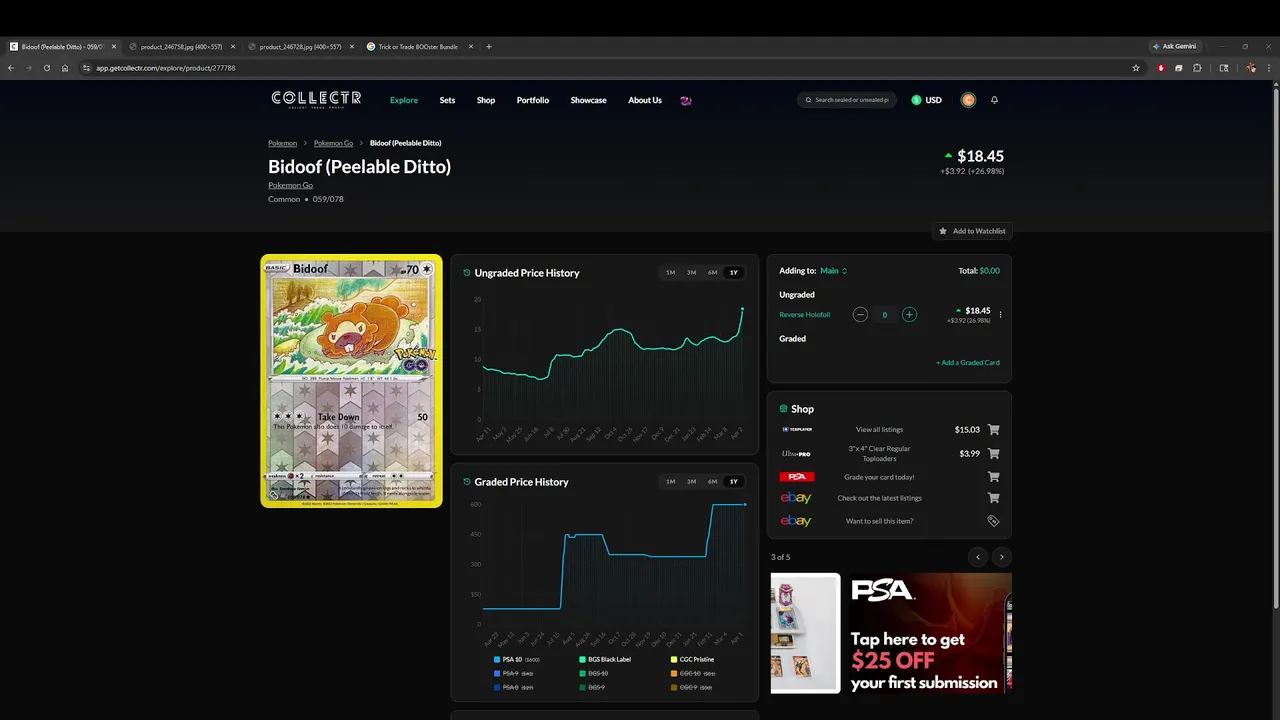Click Ask Gemini button
Viewport: 1280px width, 720px height.
[x=1174, y=46]
